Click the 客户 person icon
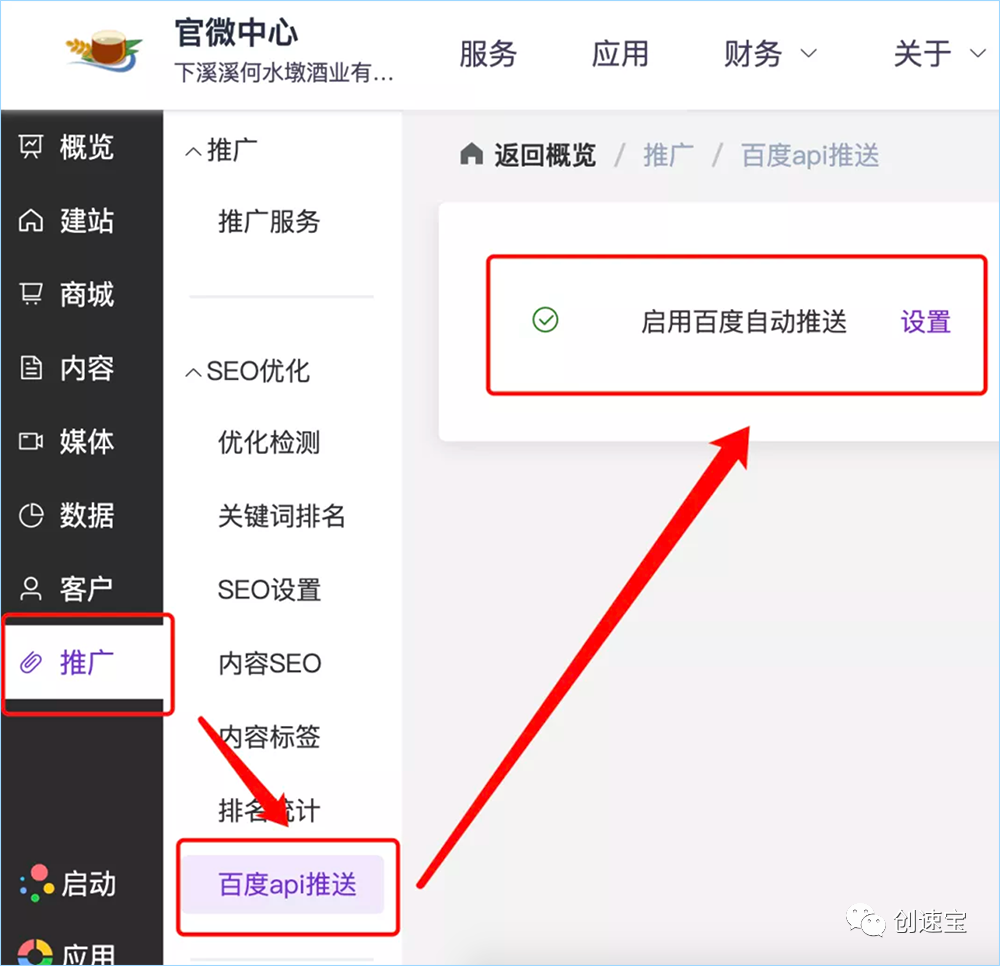The height and width of the screenshot is (966, 1000). coord(31,589)
